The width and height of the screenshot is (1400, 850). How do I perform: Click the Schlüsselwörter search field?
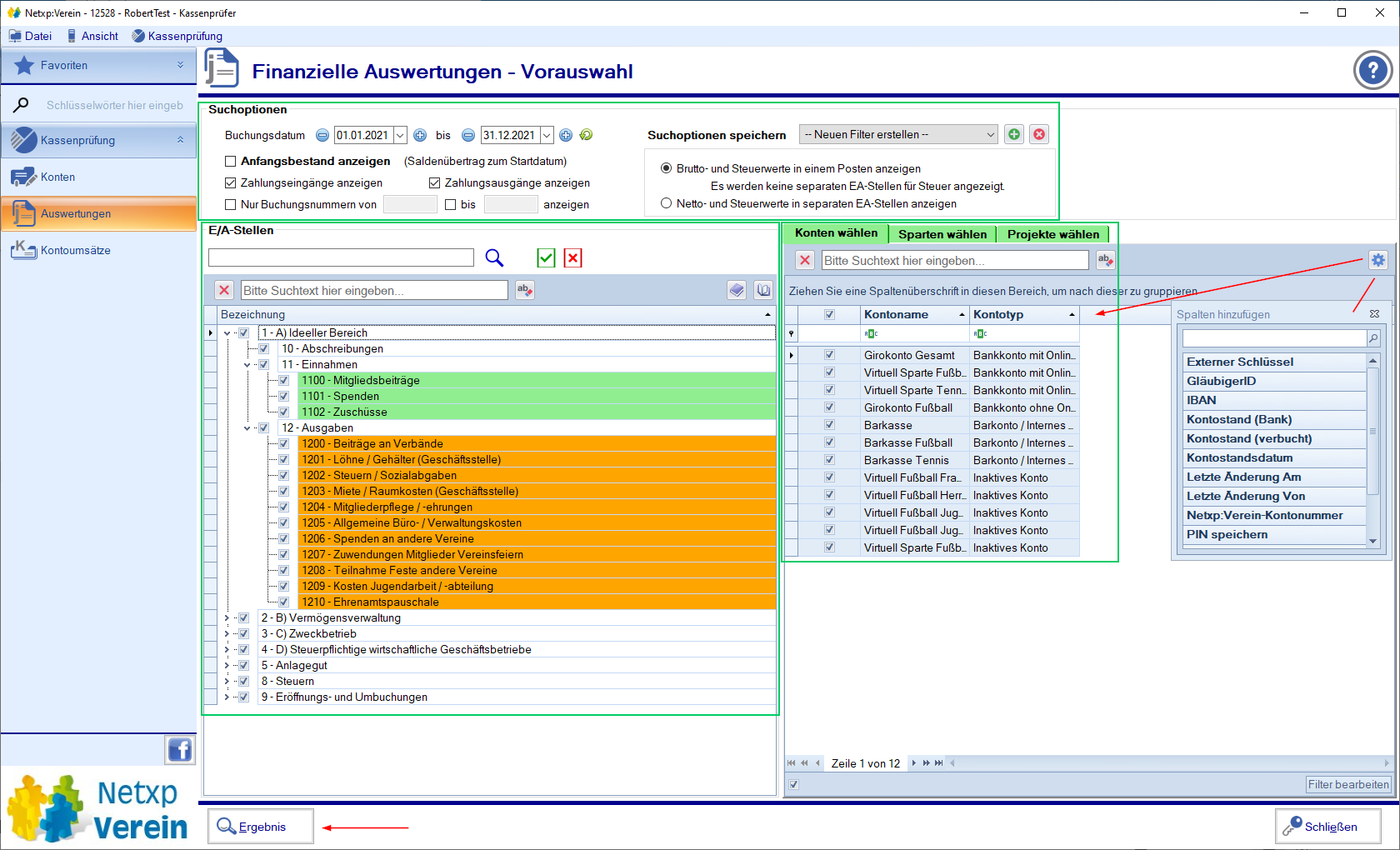pos(114,105)
